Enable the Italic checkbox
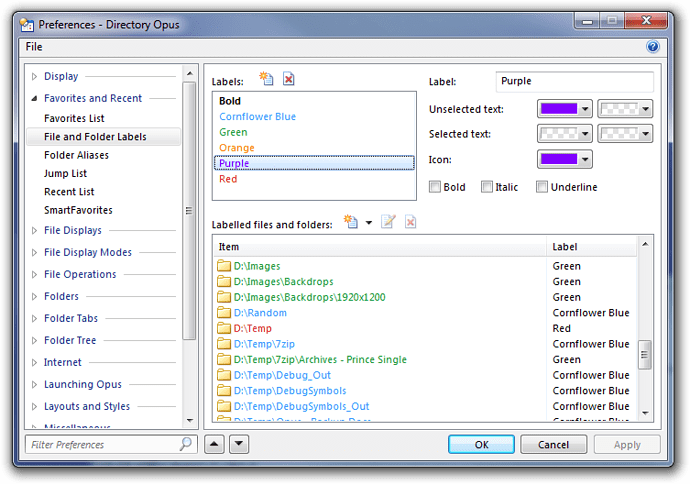The width and height of the screenshot is (690, 484). click(x=487, y=187)
